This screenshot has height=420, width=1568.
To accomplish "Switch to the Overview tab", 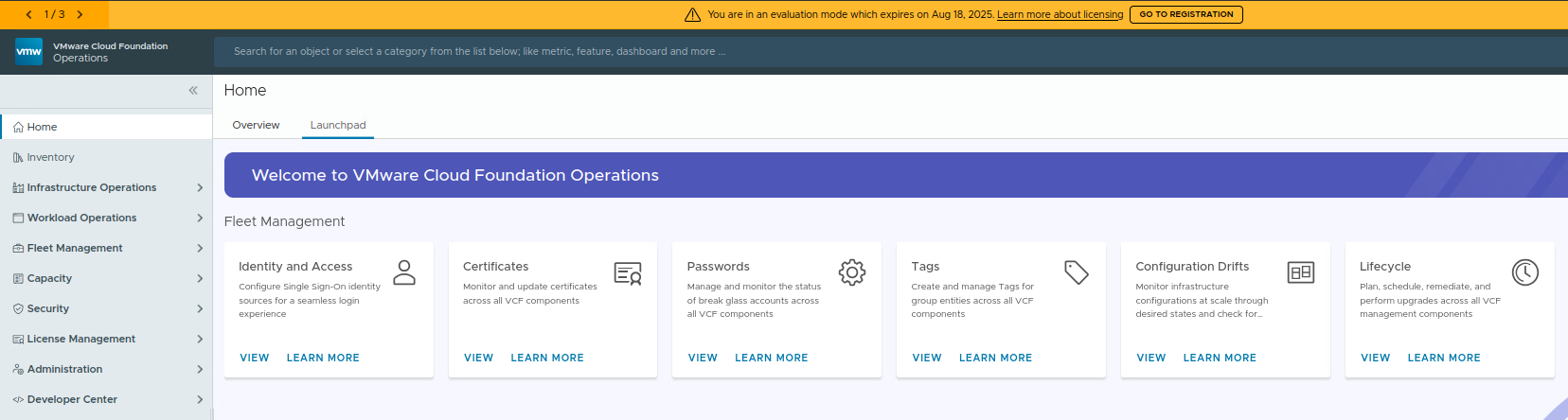I will click(x=256, y=125).
